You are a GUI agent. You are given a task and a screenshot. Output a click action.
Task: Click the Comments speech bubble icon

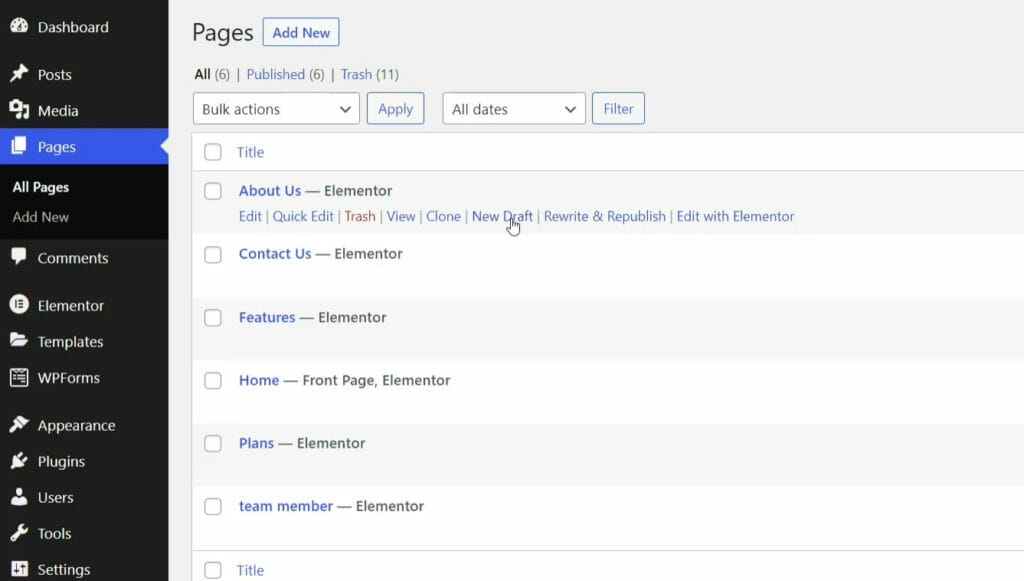coord(20,257)
